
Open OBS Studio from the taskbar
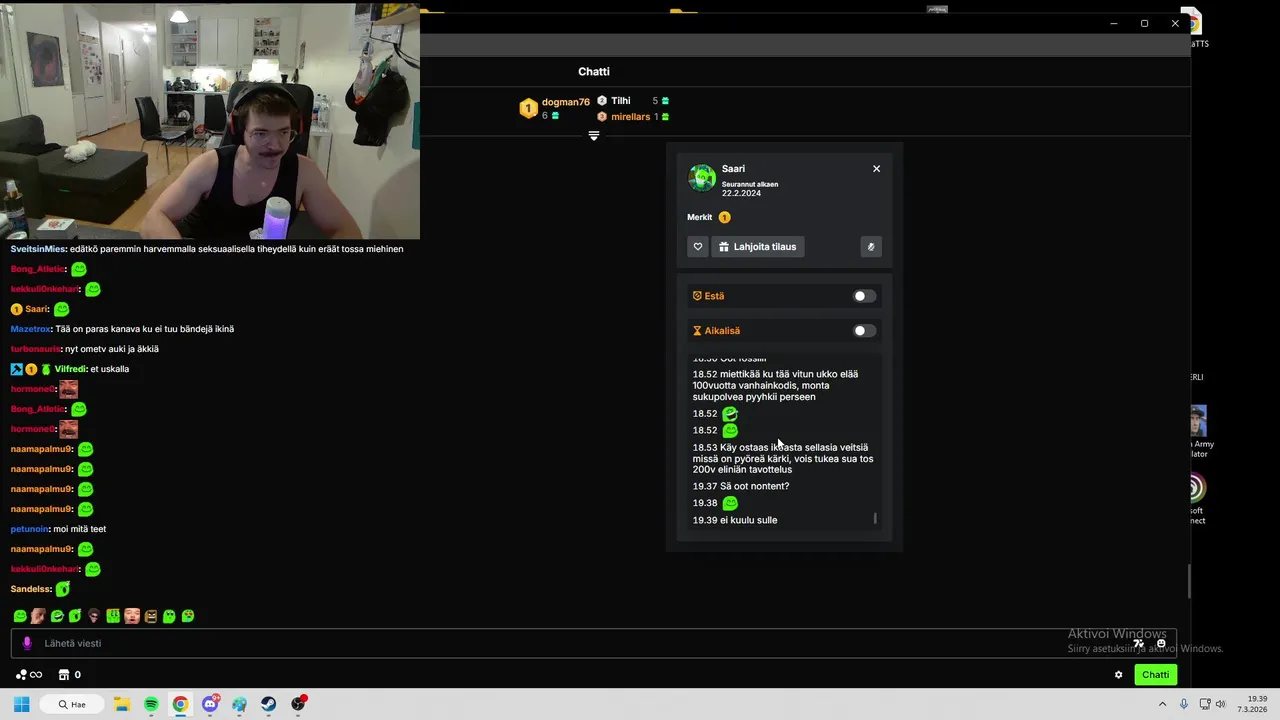[298, 704]
